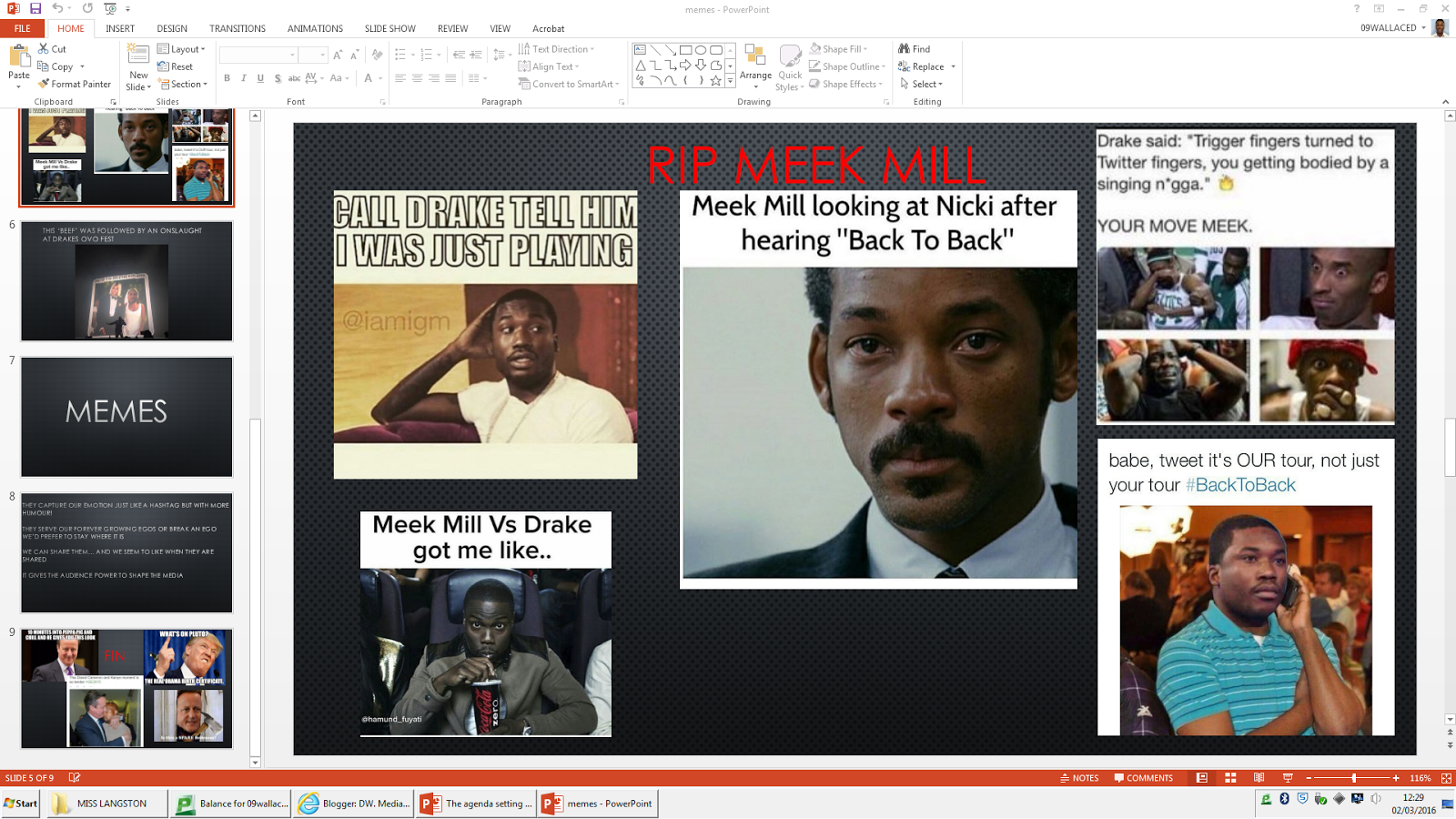
Task: Open the ANIMATIONS tab
Action: tap(316, 28)
